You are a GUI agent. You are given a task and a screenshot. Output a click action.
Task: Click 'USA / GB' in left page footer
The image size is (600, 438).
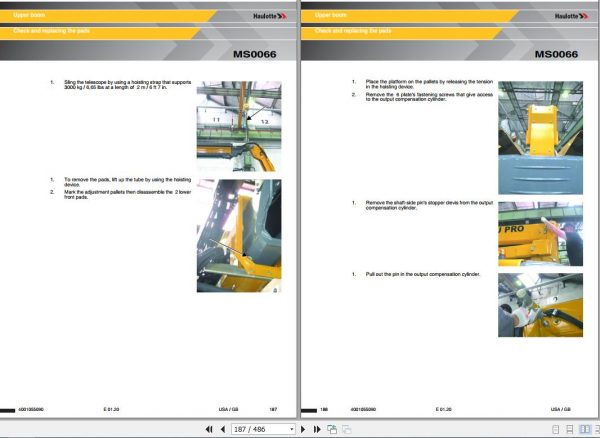(228, 409)
